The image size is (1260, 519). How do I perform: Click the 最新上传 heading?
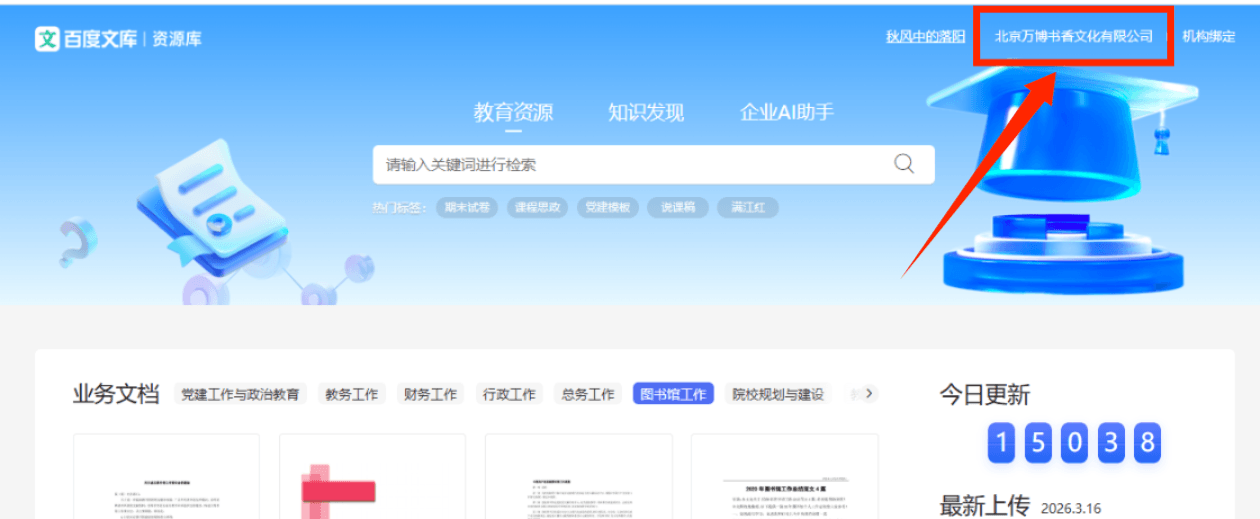984,505
